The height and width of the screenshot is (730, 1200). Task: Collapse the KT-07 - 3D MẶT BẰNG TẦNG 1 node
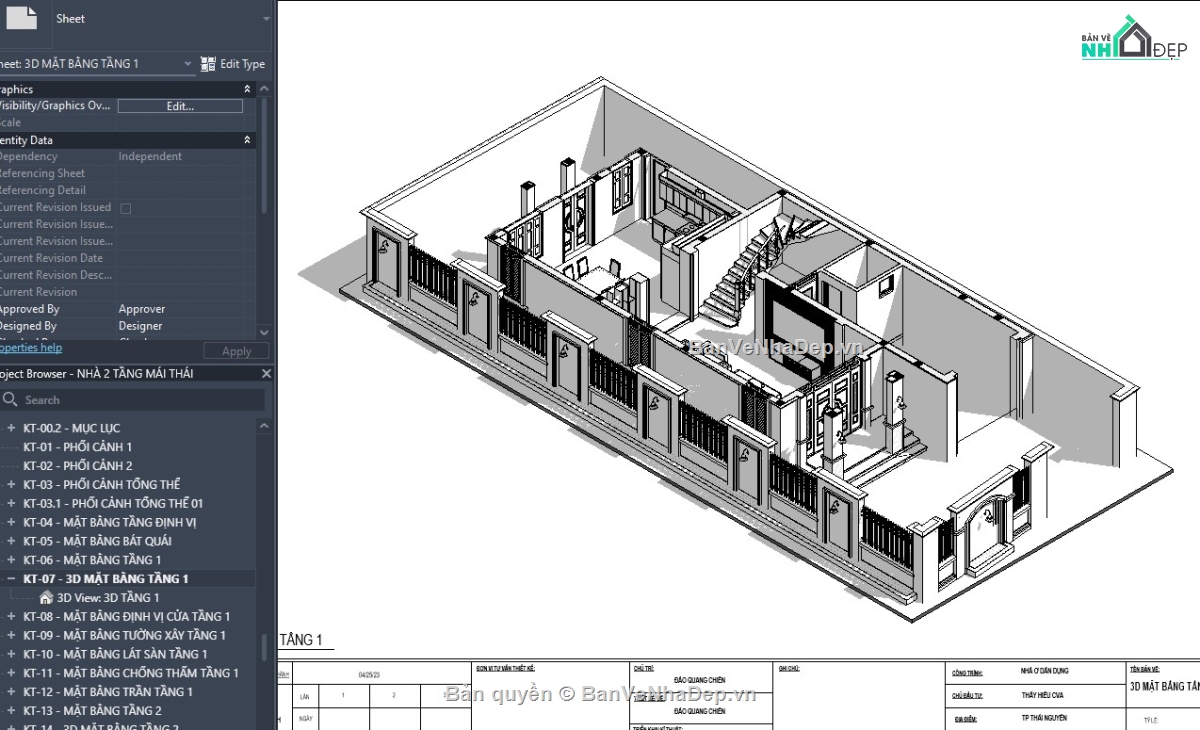(11, 578)
